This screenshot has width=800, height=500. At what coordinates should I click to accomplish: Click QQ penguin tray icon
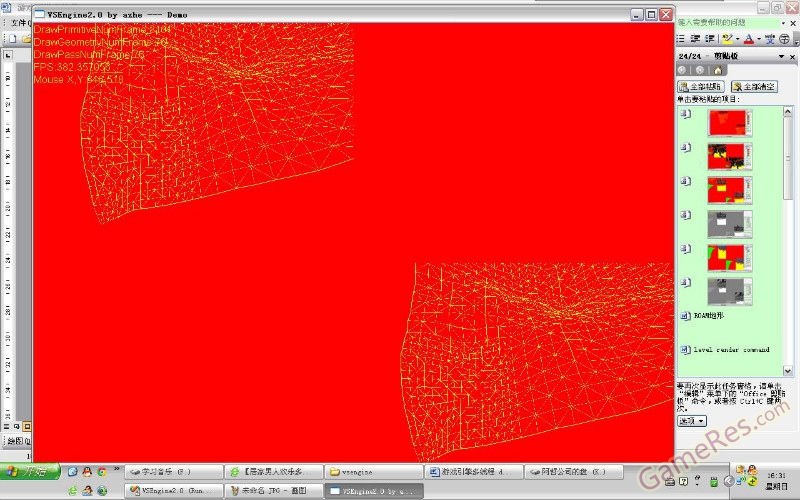pyautogui.click(x=752, y=469)
